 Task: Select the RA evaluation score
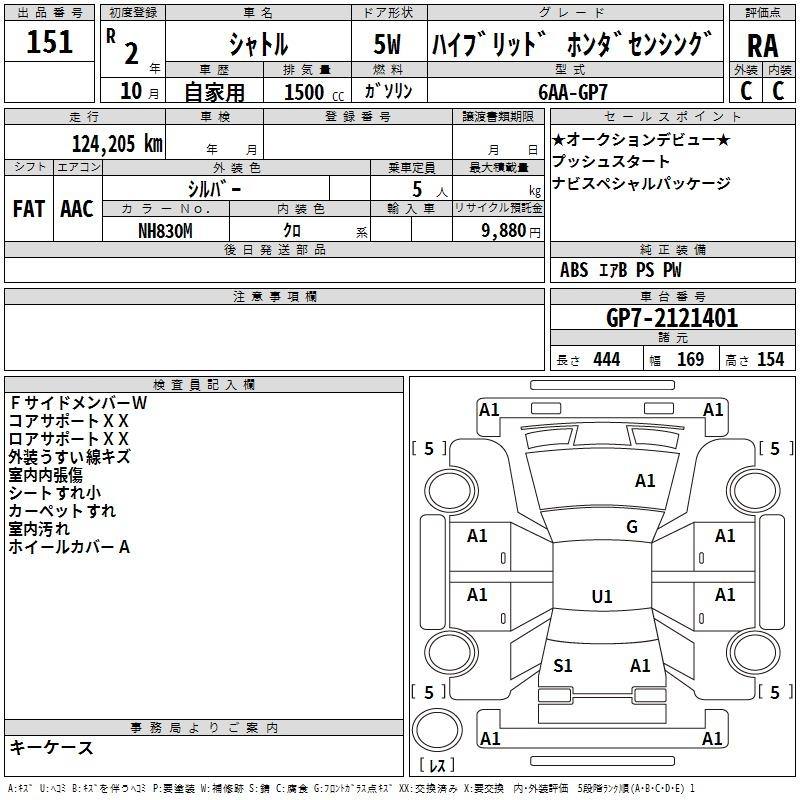[762, 46]
